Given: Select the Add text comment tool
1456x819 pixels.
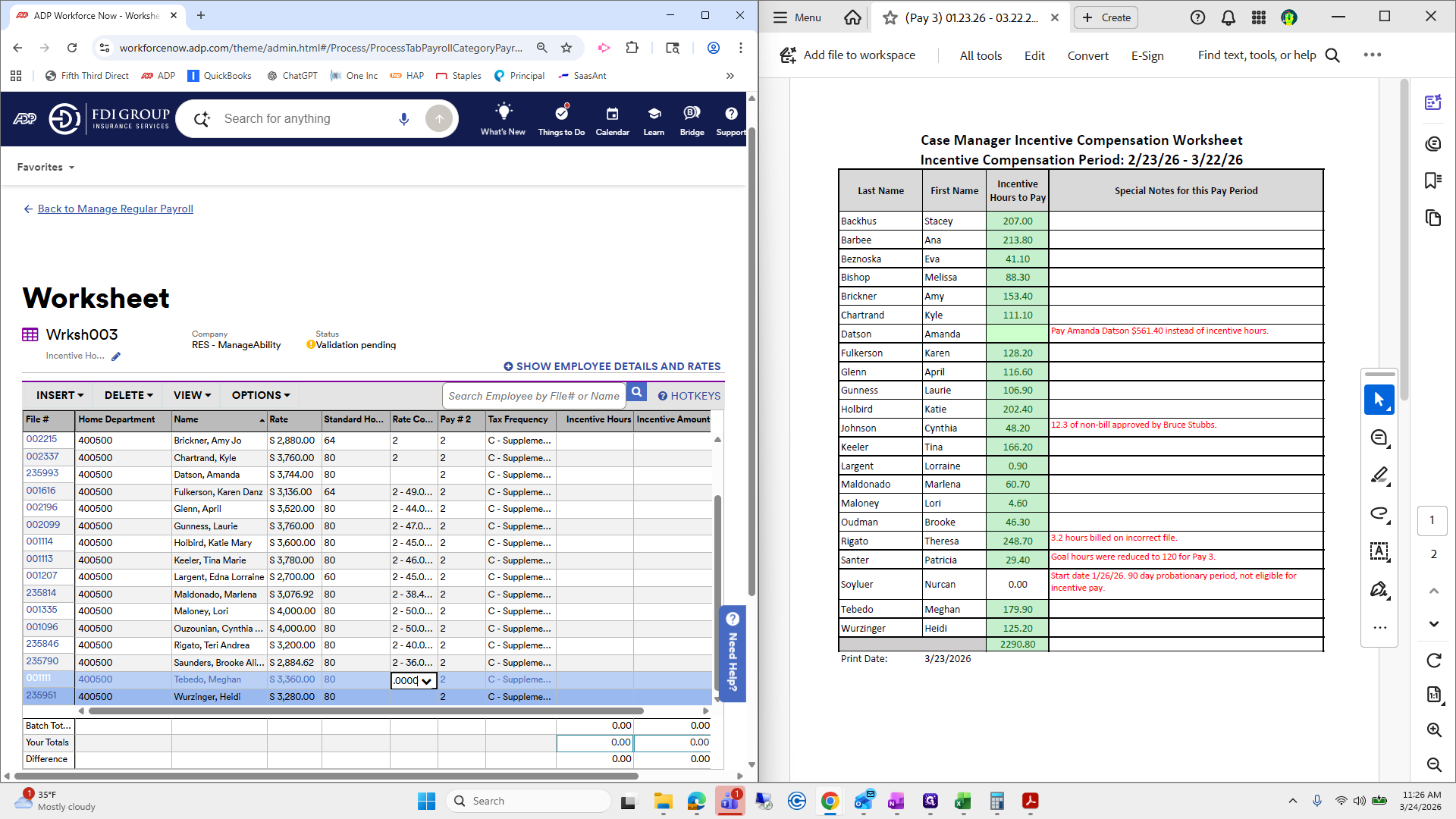Looking at the screenshot, I should (1379, 552).
